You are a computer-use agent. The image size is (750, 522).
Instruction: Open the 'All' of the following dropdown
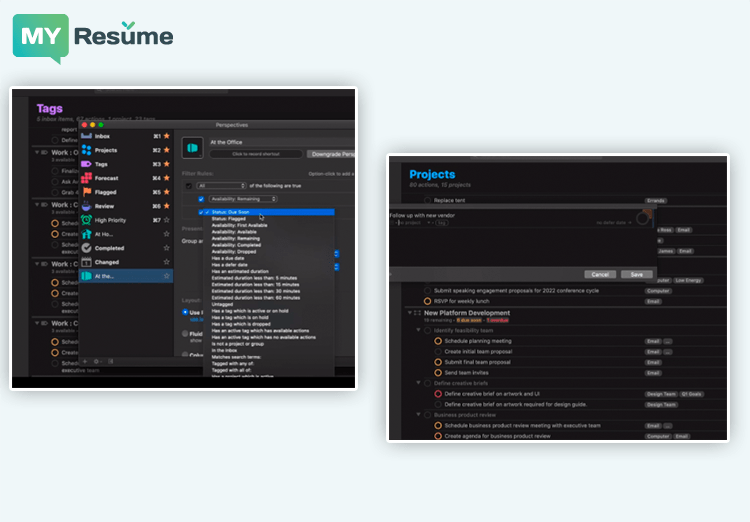click(x=221, y=185)
